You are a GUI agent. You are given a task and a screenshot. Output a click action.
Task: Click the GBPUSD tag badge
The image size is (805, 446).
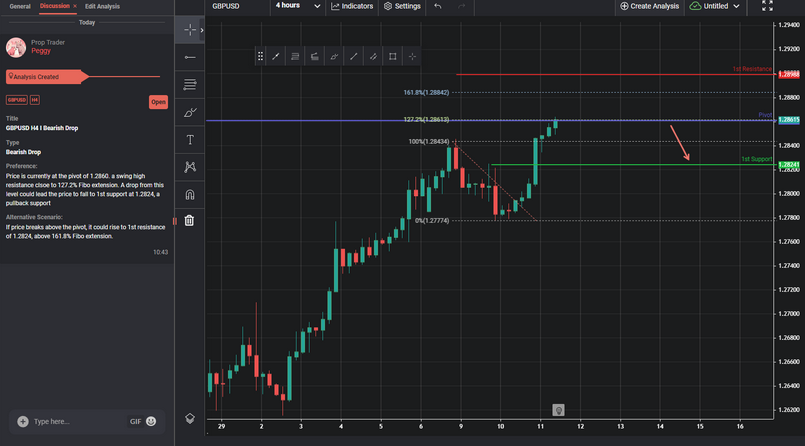(16, 100)
